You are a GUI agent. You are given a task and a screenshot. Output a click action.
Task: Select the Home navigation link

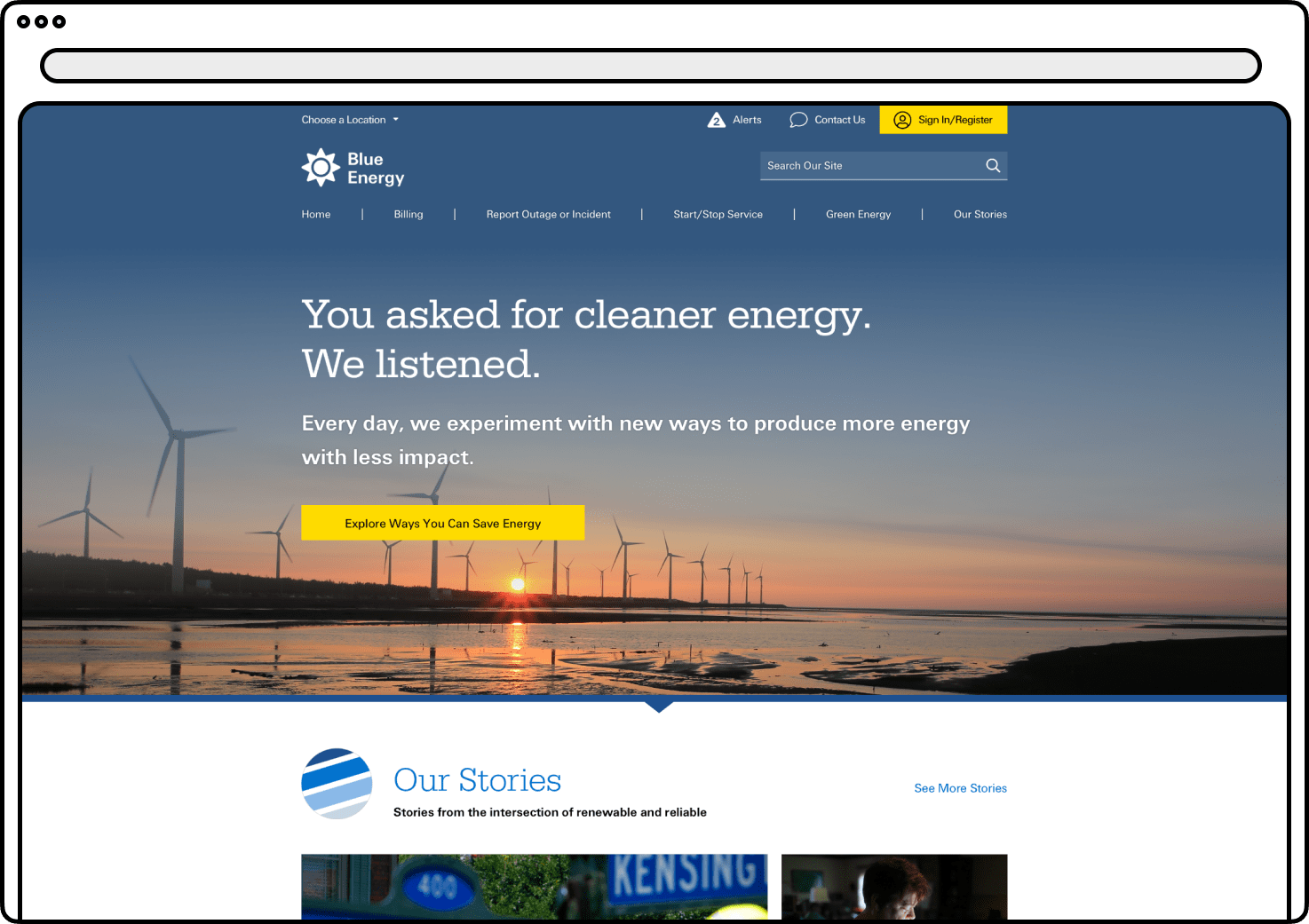[x=316, y=214]
